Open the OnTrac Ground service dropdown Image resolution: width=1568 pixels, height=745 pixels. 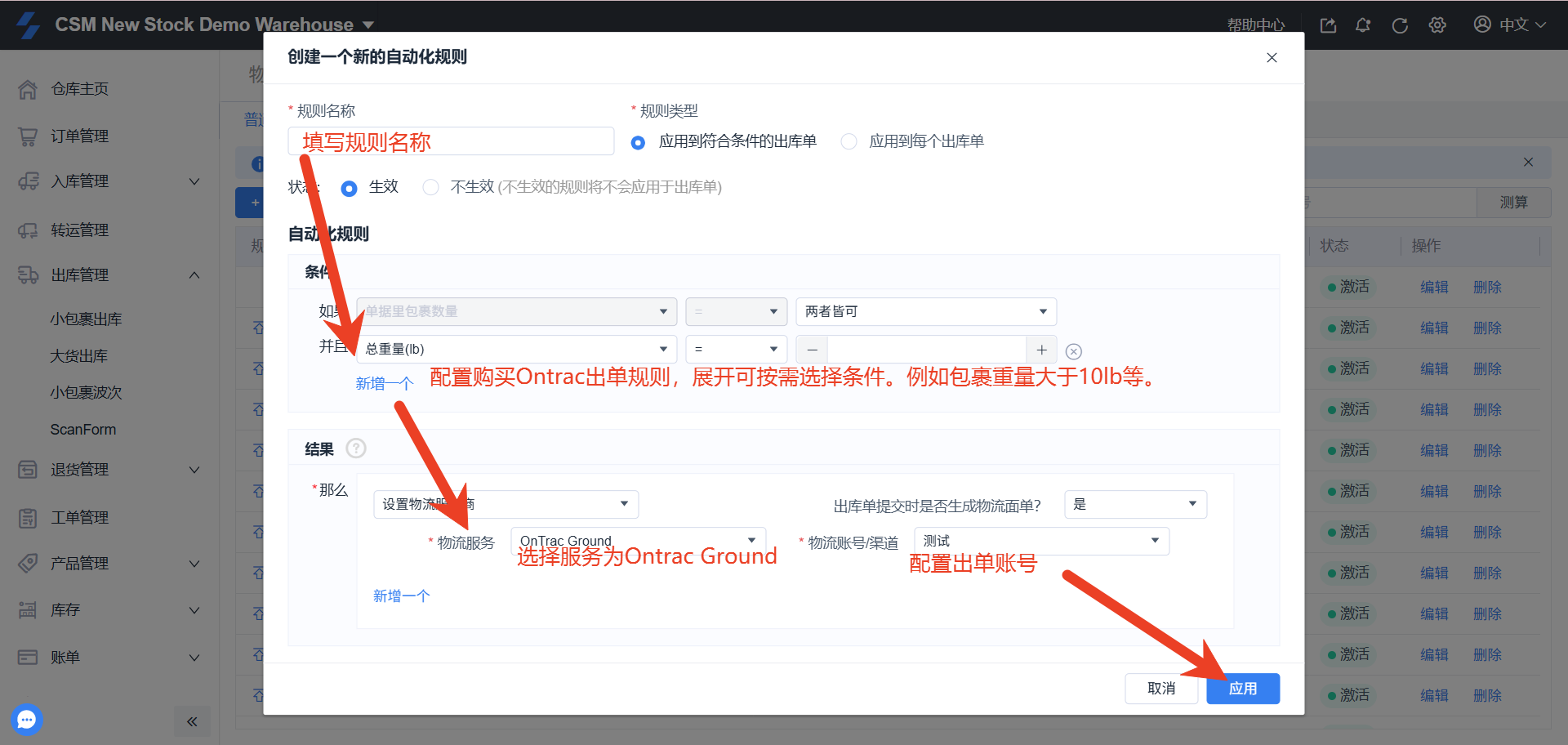pyautogui.click(x=638, y=541)
